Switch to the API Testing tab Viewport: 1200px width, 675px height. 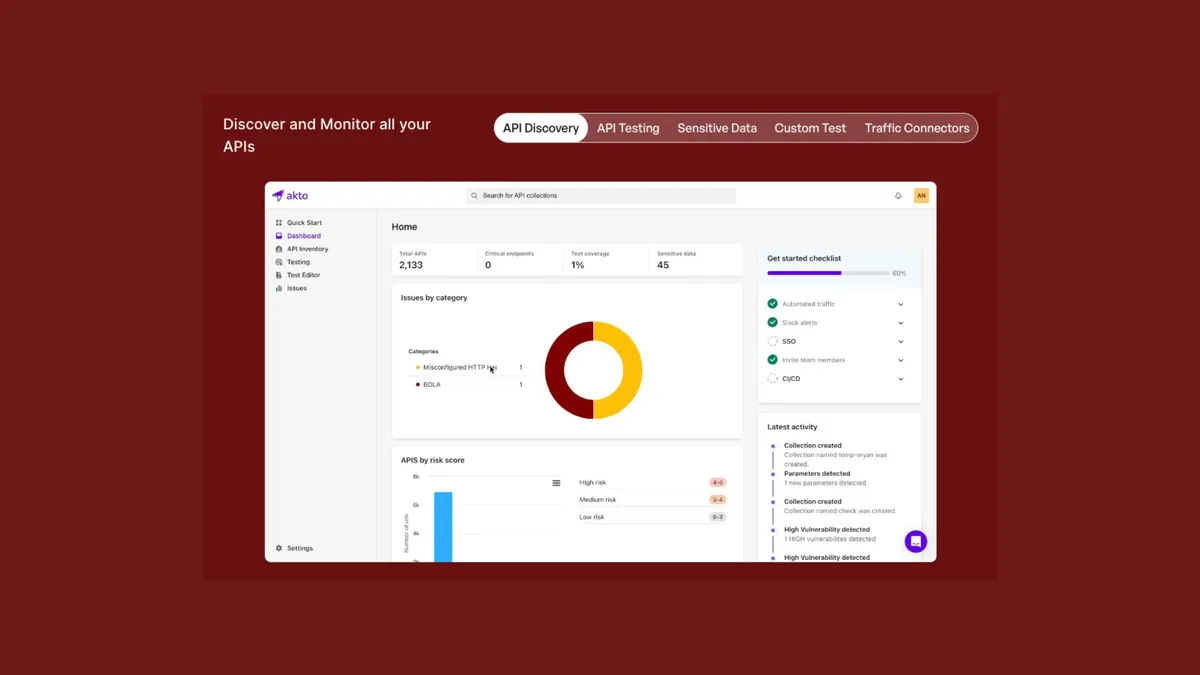[x=628, y=128]
